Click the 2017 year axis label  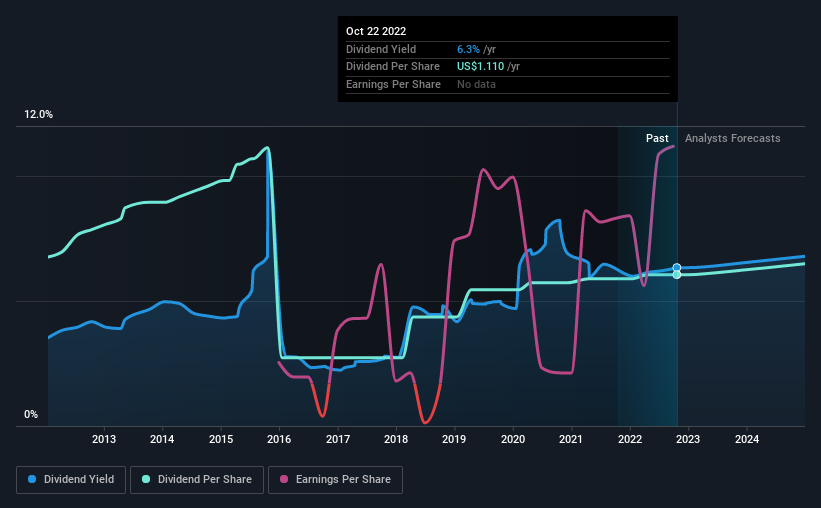click(338, 439)
